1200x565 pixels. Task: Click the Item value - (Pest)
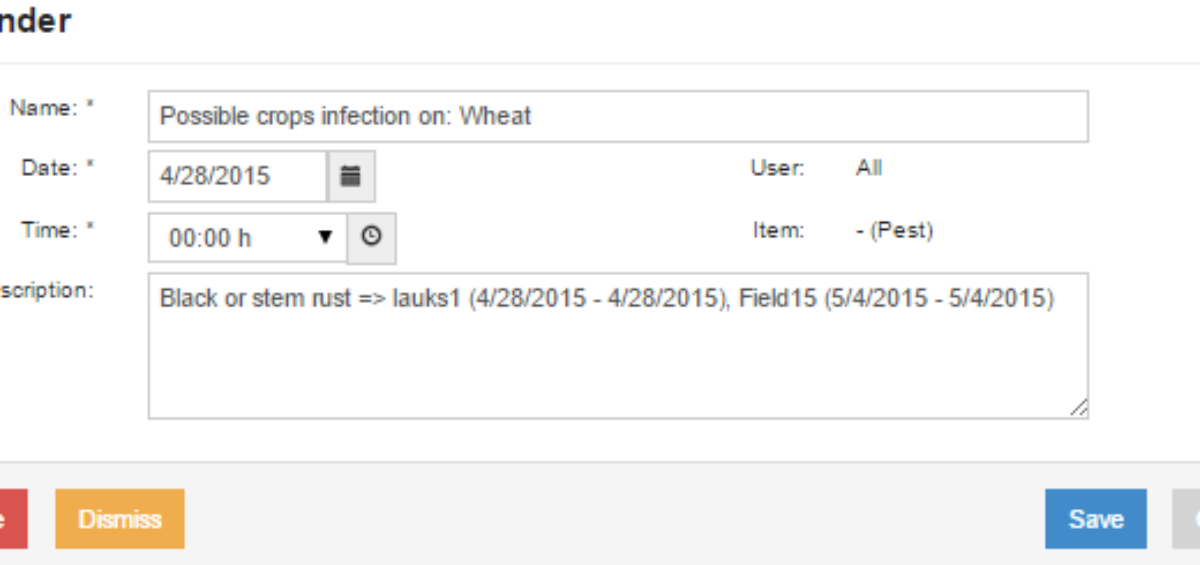pyautogui.click(x=894, y=230)
